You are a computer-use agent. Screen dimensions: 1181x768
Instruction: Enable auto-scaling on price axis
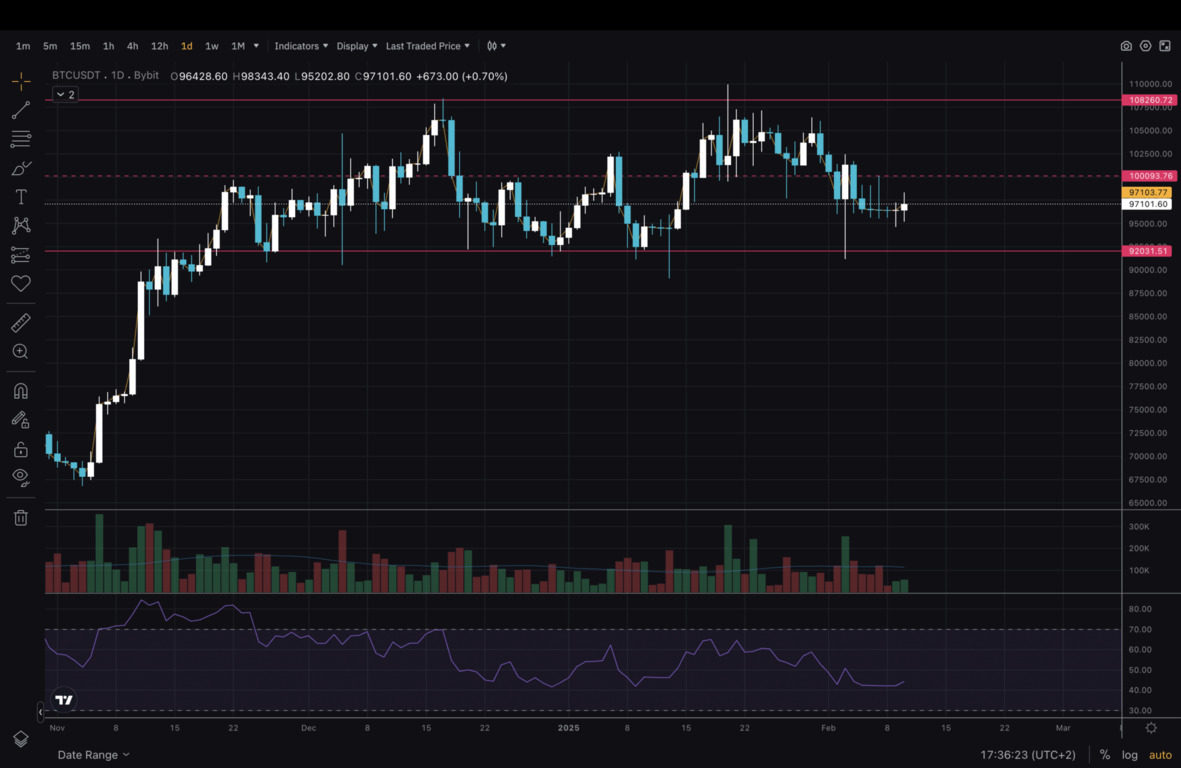click(1160, 754)
